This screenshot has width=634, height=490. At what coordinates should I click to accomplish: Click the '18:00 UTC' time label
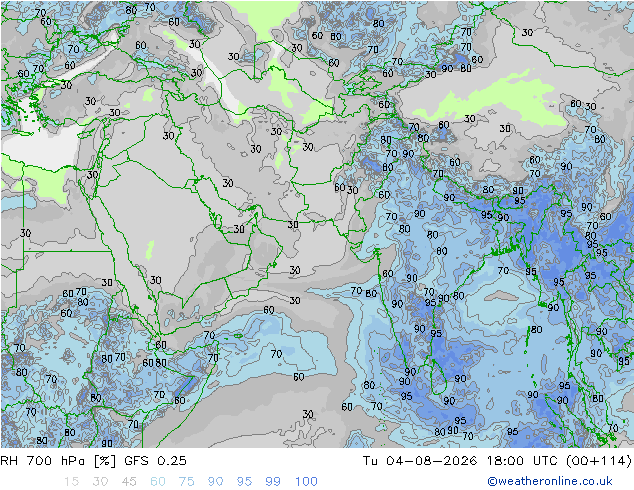pos(522,460)
